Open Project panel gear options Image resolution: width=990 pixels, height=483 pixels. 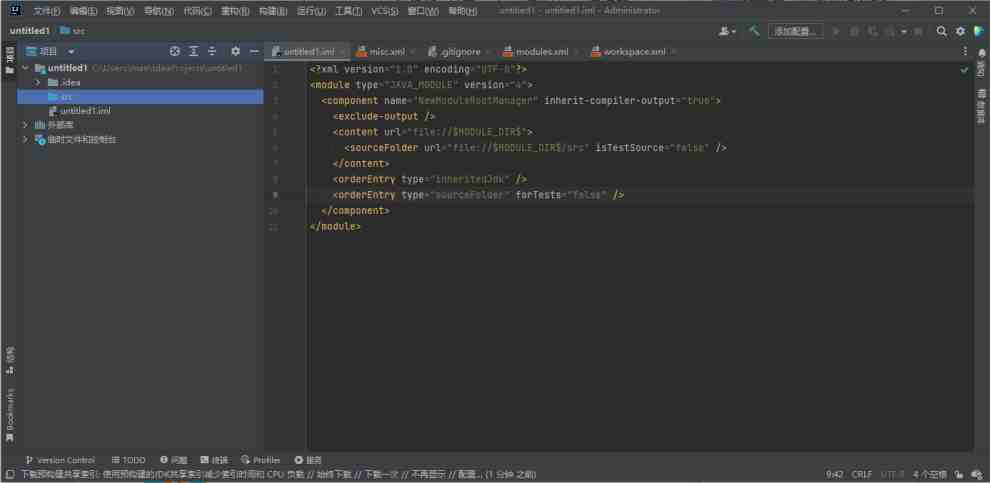tap(236, 51)
